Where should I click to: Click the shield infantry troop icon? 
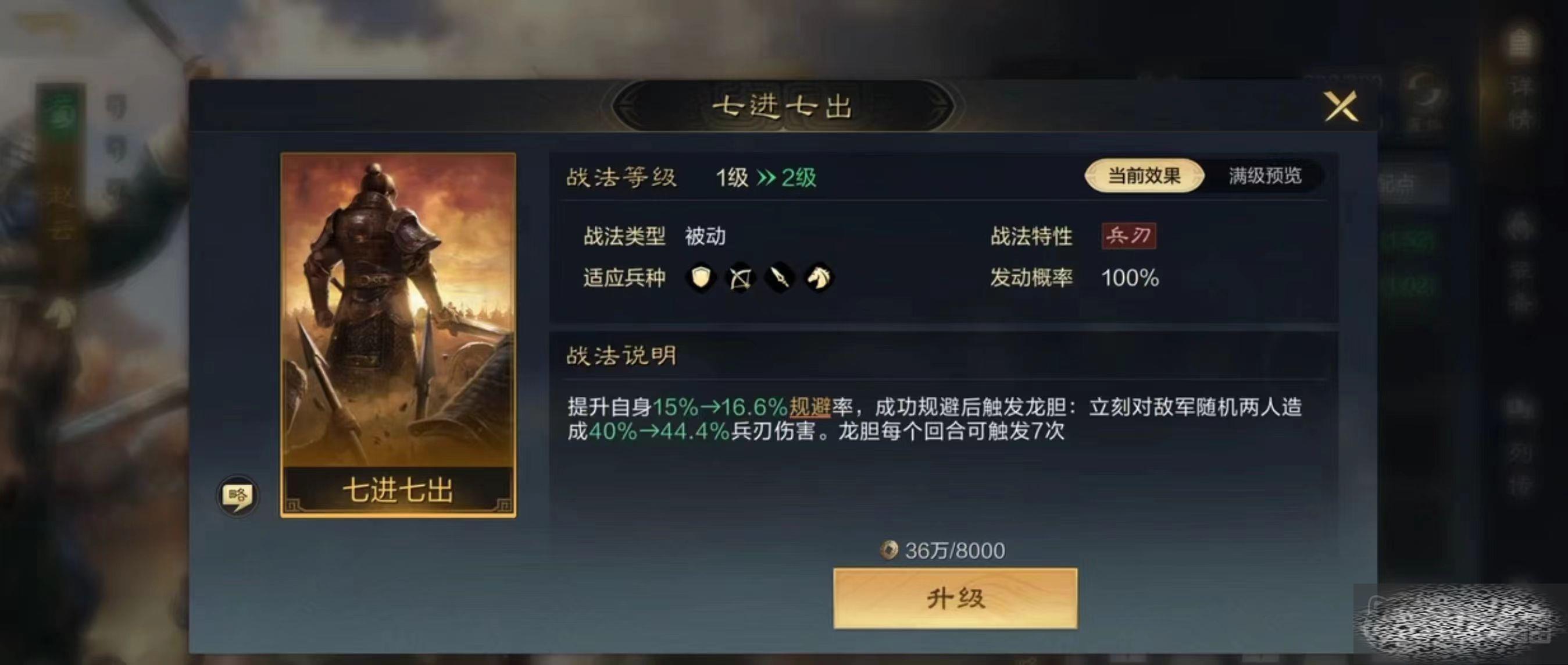click(701, 278)
